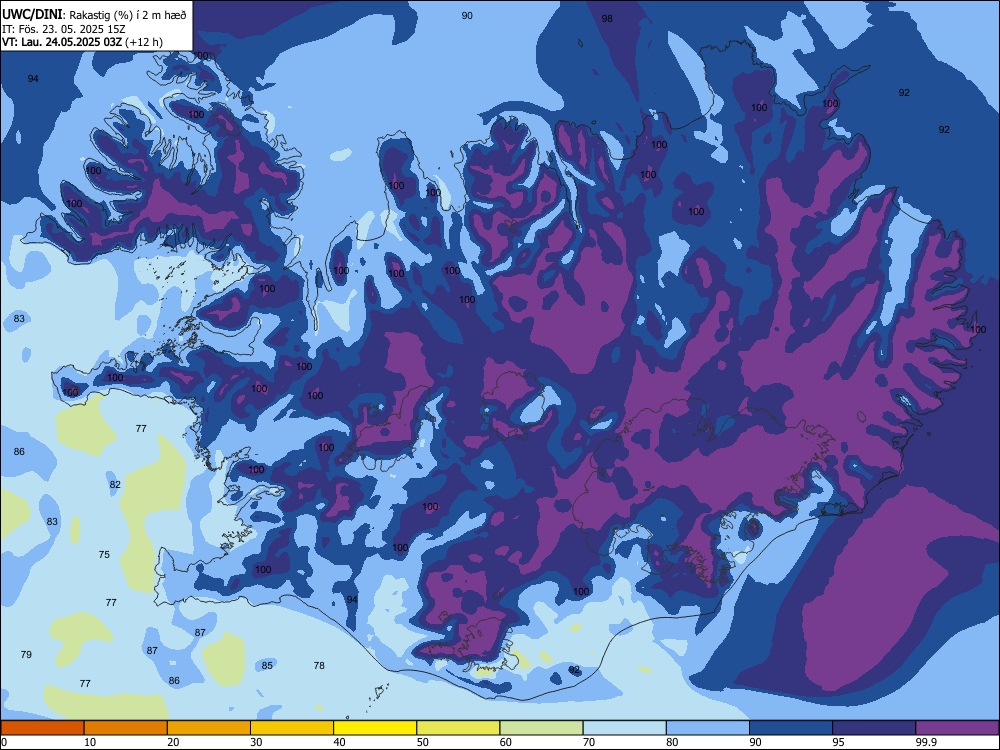Click the legend label '70'
Screen dimensions: 1000x750
(589, 742)
